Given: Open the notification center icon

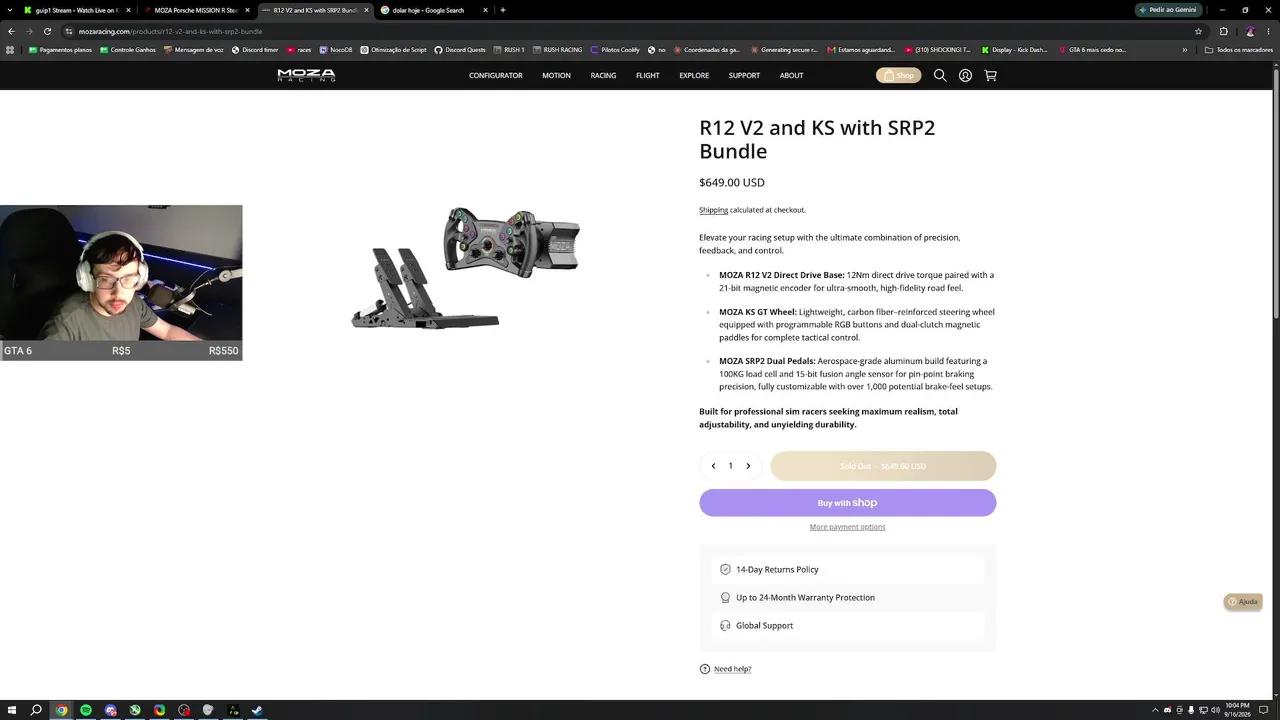Looking at the screenshot, I should [x=1263, y=710].
